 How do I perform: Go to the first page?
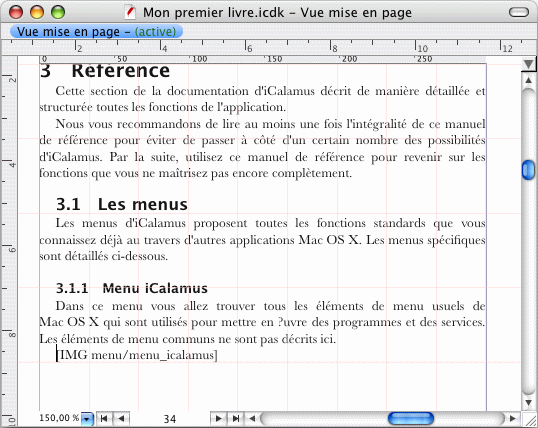click(104, 418)
